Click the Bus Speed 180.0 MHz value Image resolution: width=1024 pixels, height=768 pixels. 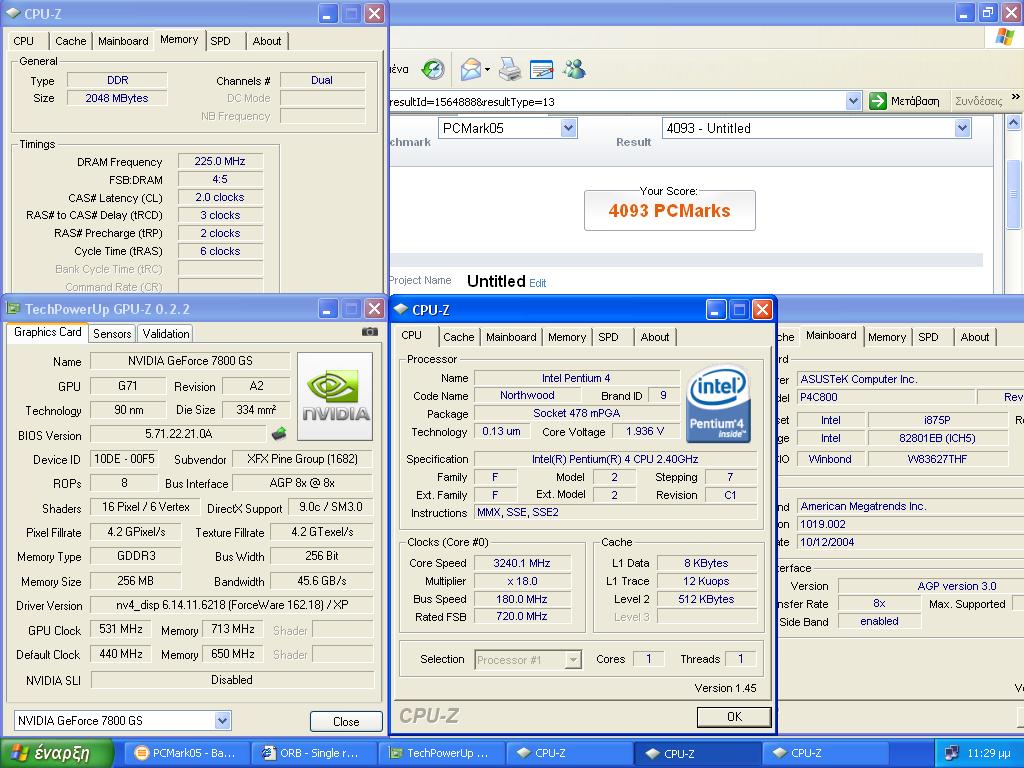coord(522,599)
